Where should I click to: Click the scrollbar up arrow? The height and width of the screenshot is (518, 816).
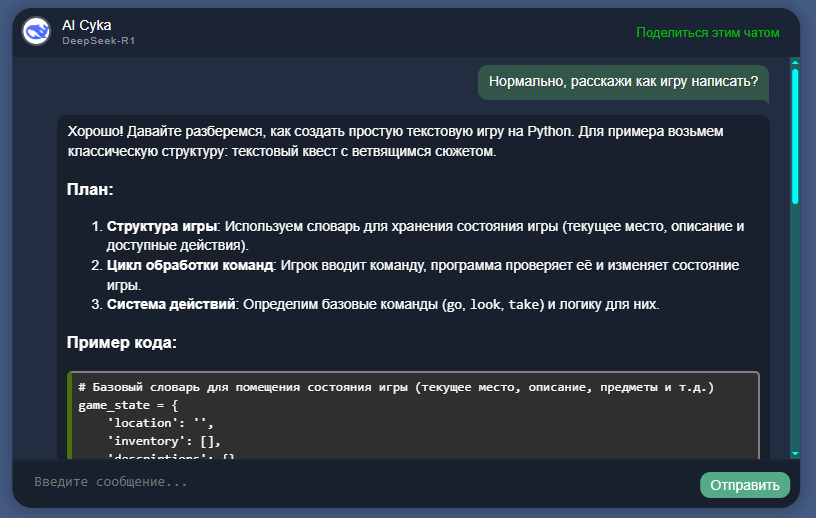[x=795, y=63]
